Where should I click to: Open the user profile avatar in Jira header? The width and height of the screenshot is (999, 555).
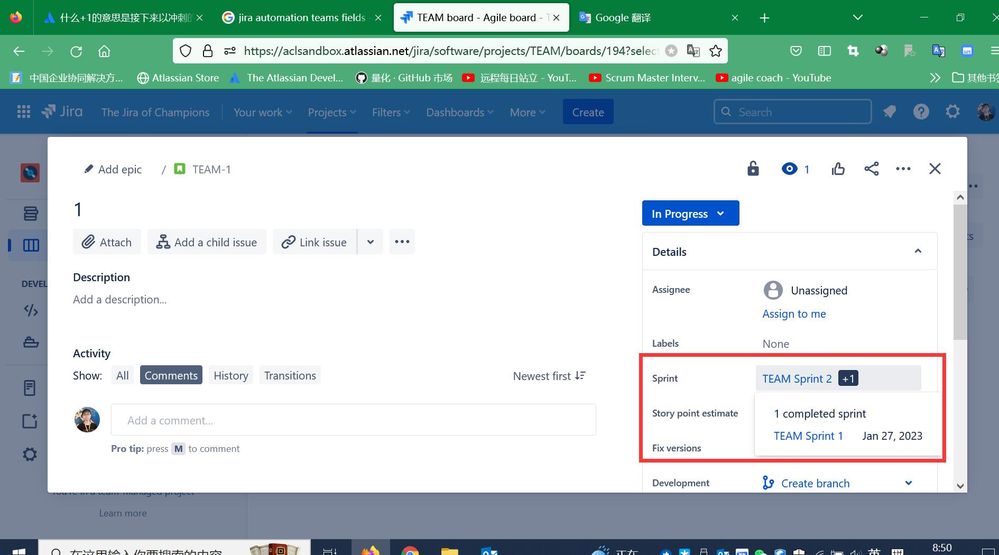click(985, 112)
